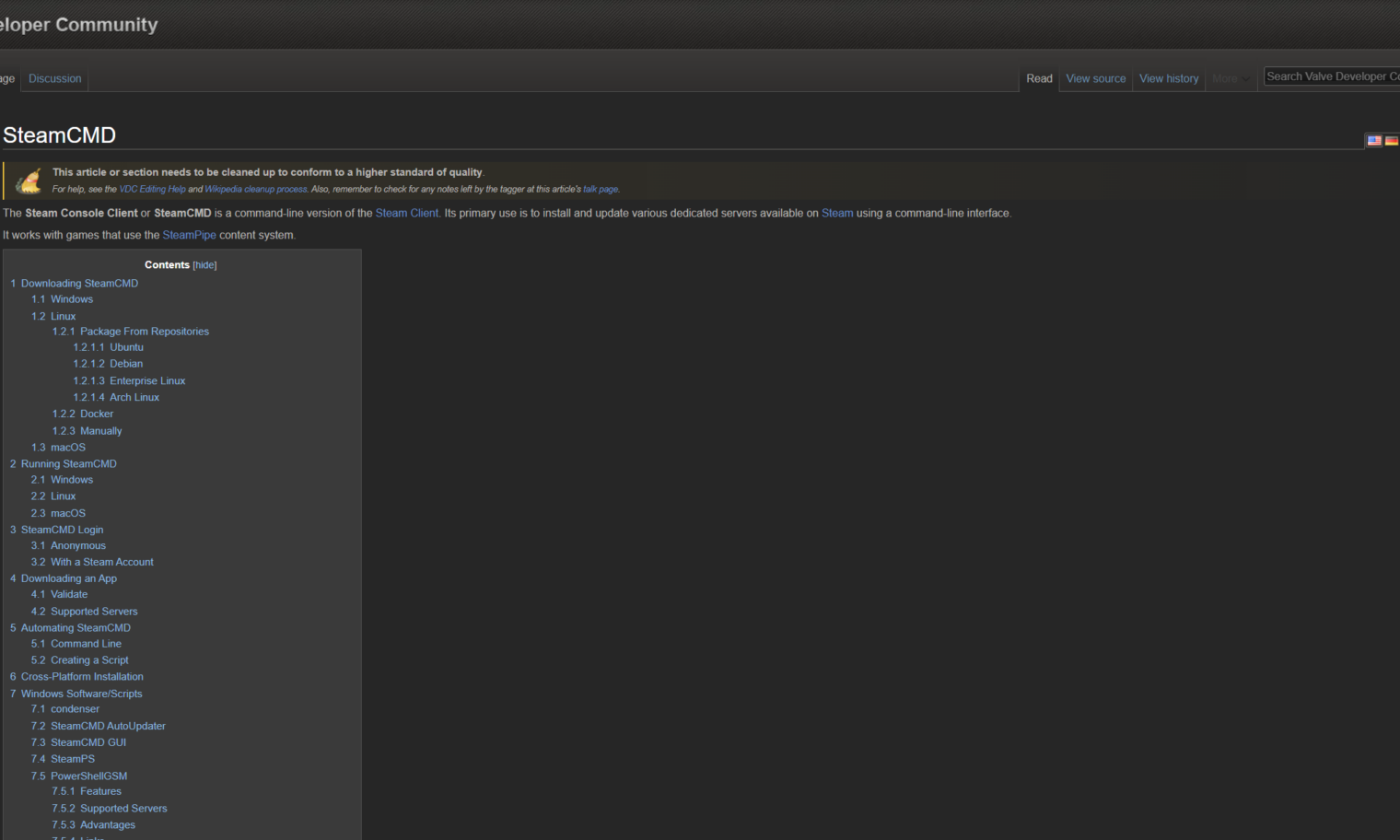1400x840 pixels.
Task: Open the View history tab
Action: coord(1169,79)
